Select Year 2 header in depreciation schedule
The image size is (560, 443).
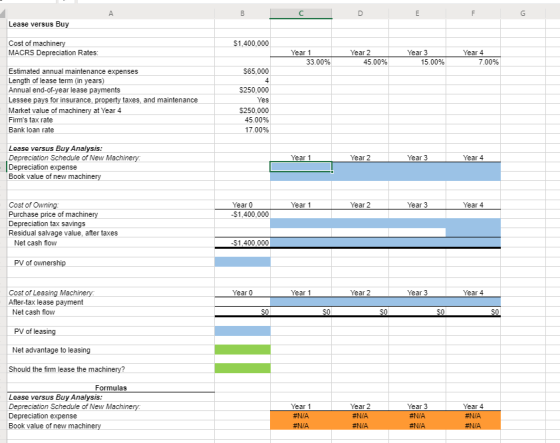[360, 158]
